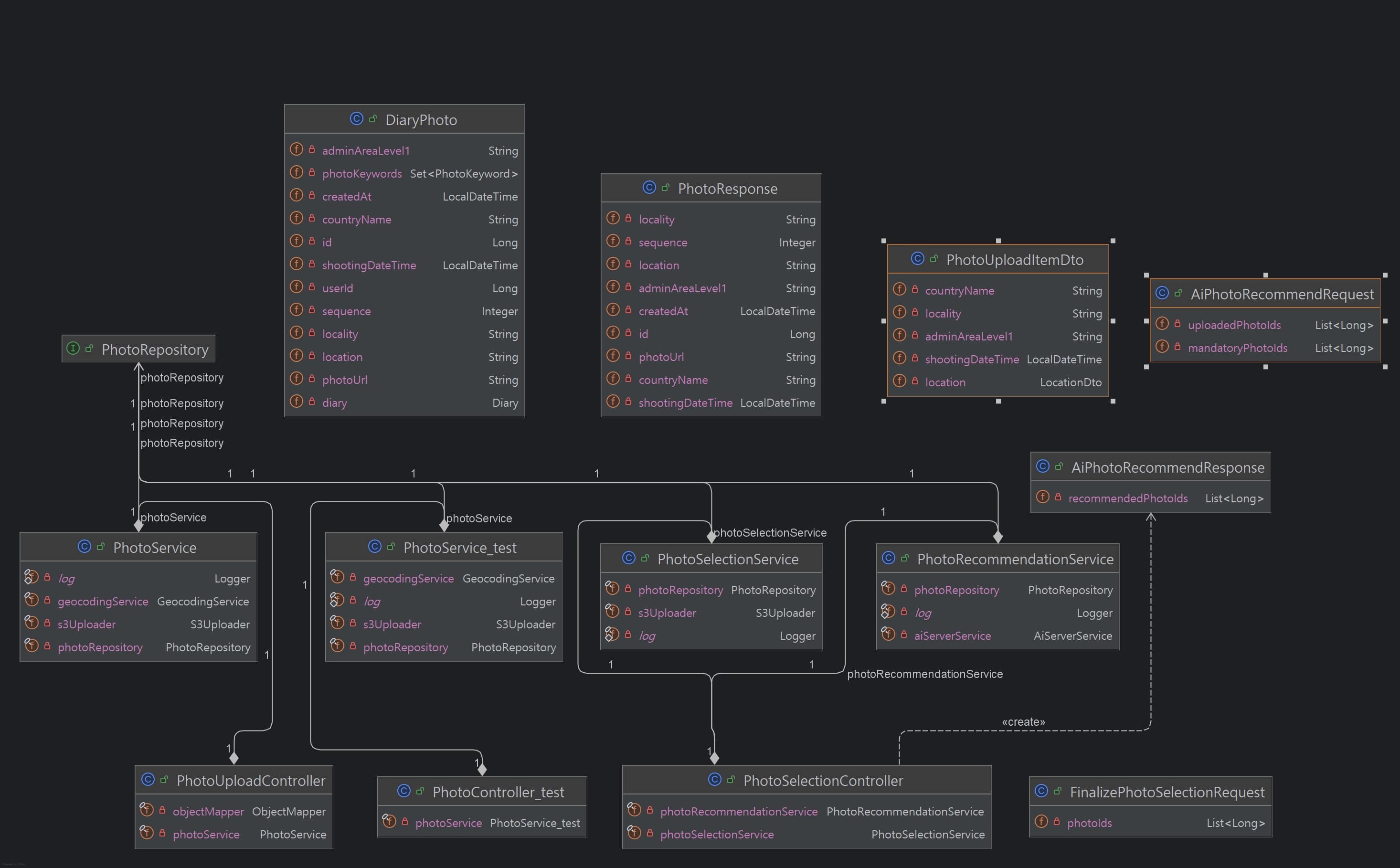The image size is (1400, 868).
Task: Click the DiaryPhoto class icon
Action: point(356,119)
